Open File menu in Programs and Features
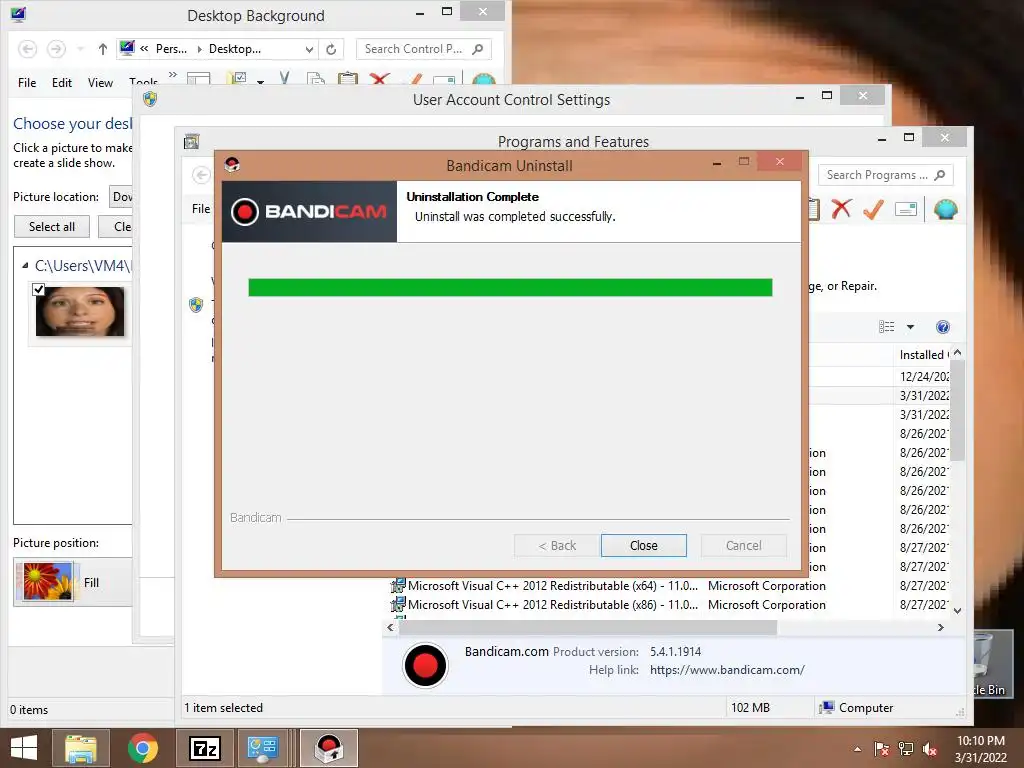Screen dimensions: 1024x768 (x=201, y=208)
